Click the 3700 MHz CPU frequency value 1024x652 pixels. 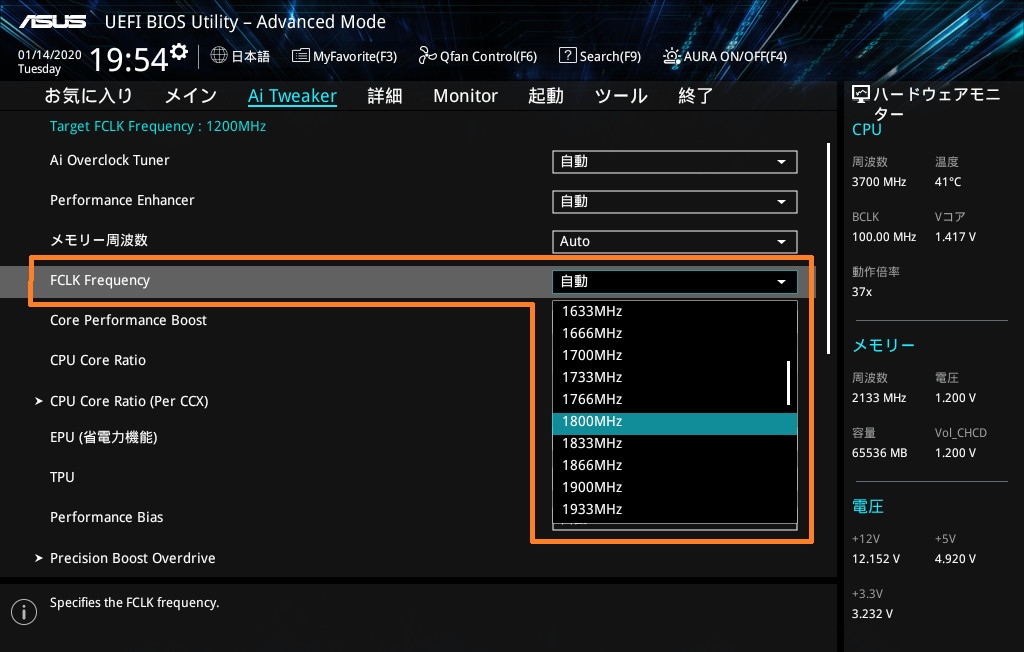[878, 182]
